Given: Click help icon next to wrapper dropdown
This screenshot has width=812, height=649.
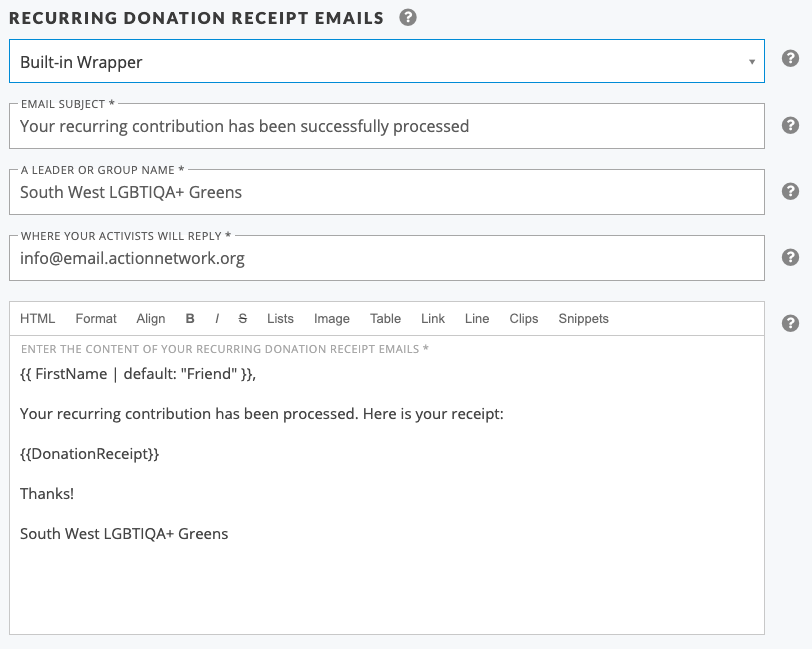Looking at the screenshot, I should [x=790, y=59].
